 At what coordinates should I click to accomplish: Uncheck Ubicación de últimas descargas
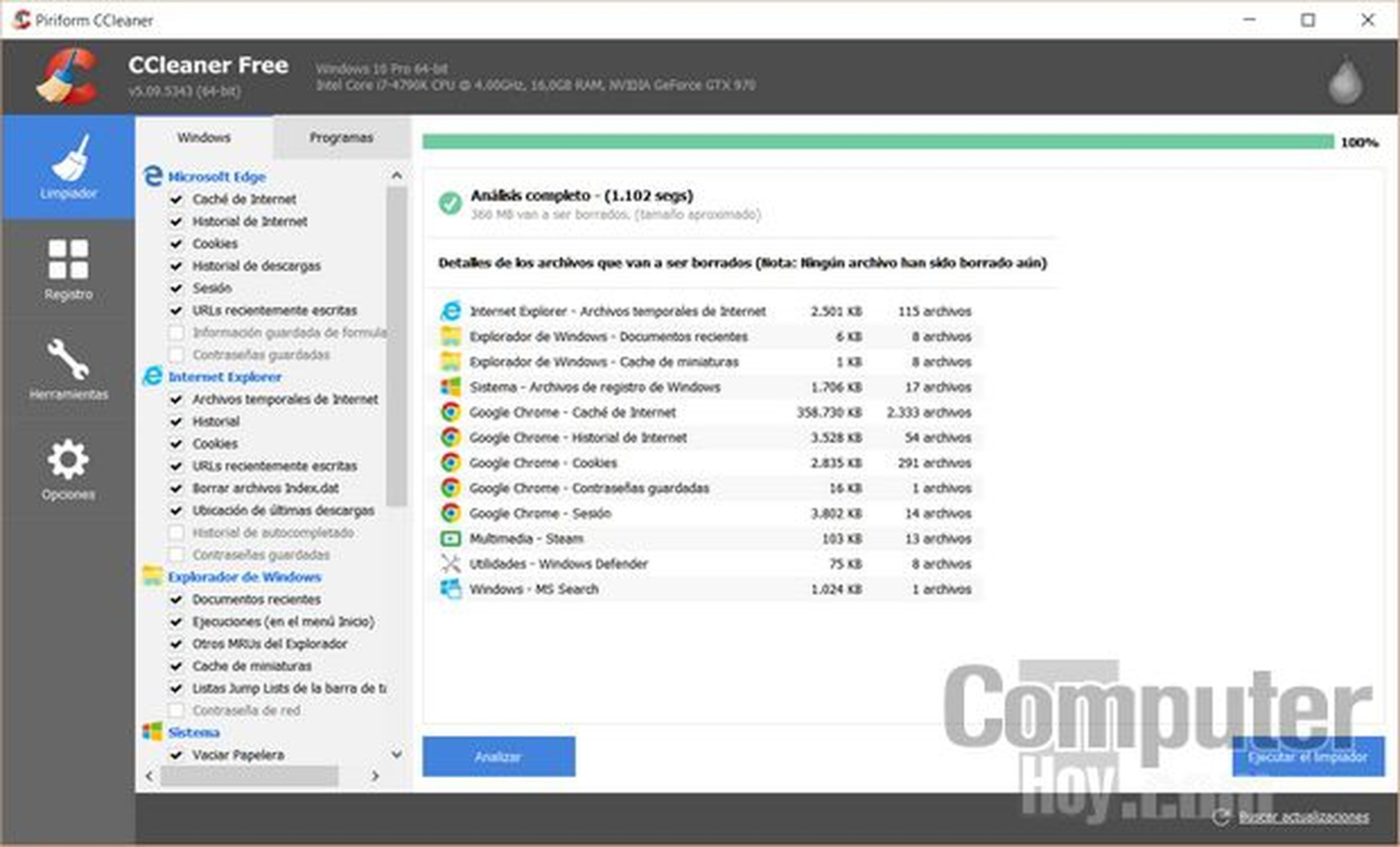pyautogui.click(x=176, y=510)
